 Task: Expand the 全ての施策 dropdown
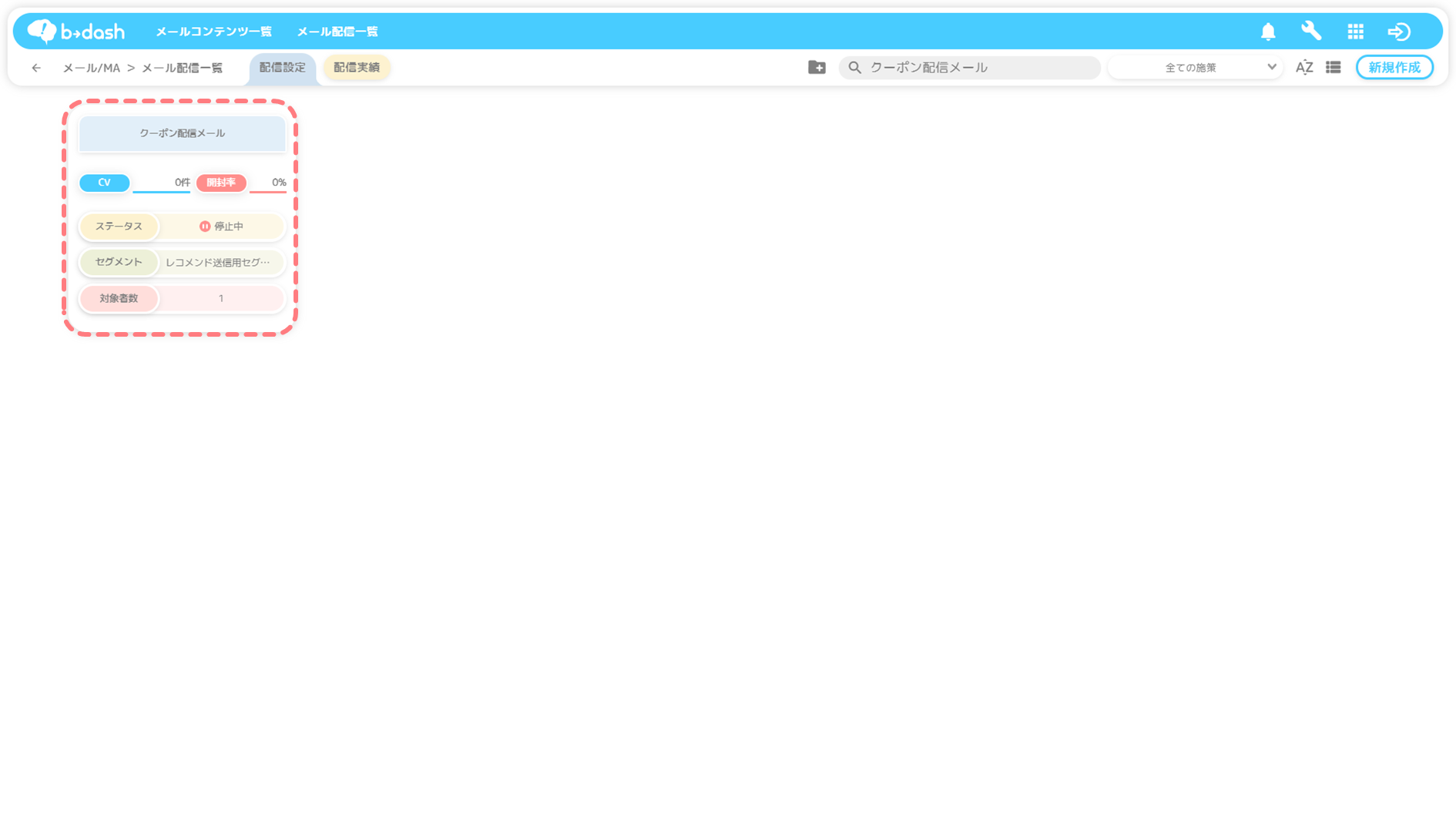tap(1196, 68)
